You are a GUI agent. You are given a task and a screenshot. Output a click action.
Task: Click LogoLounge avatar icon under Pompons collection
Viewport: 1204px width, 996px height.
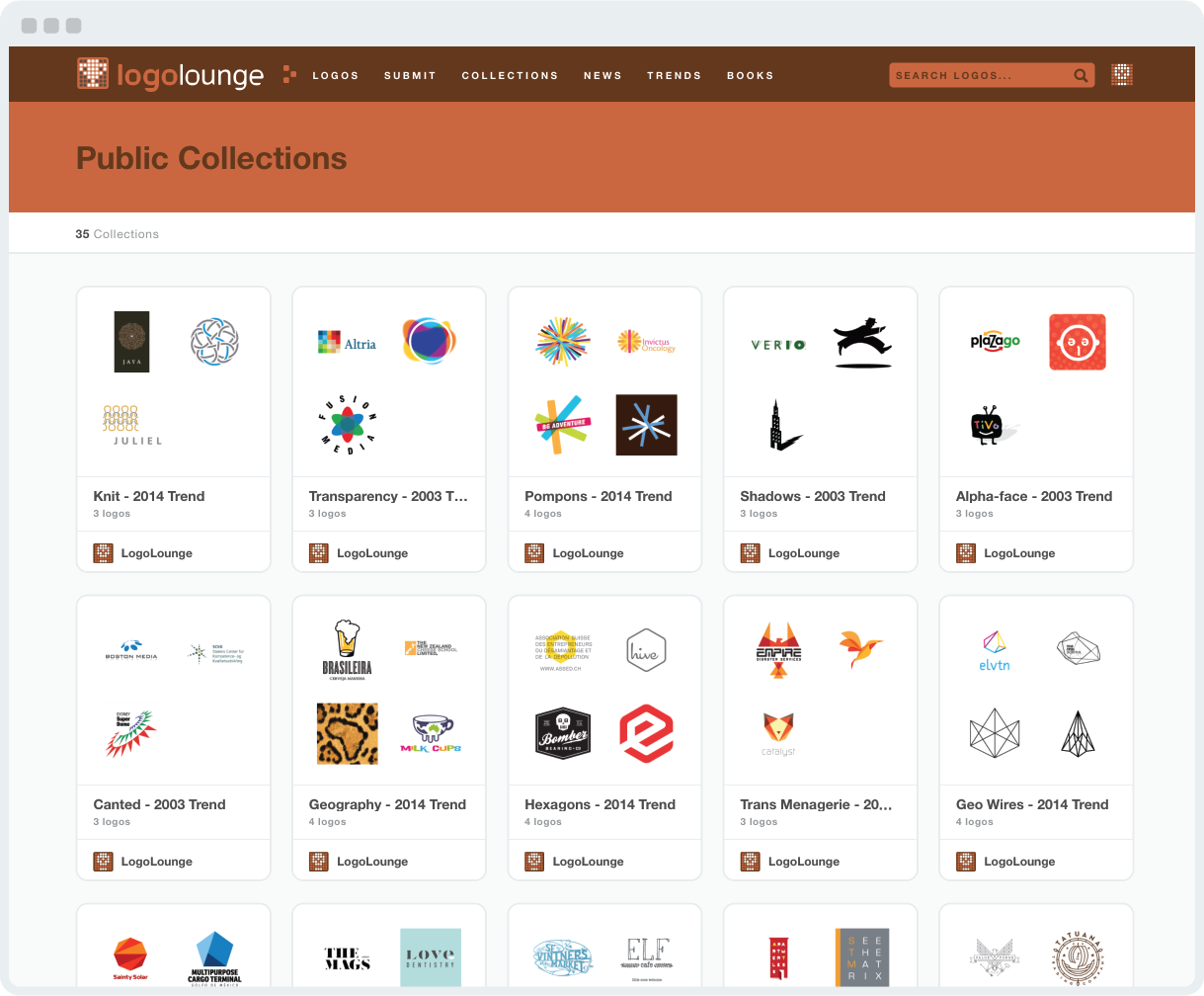click(534, 553)
